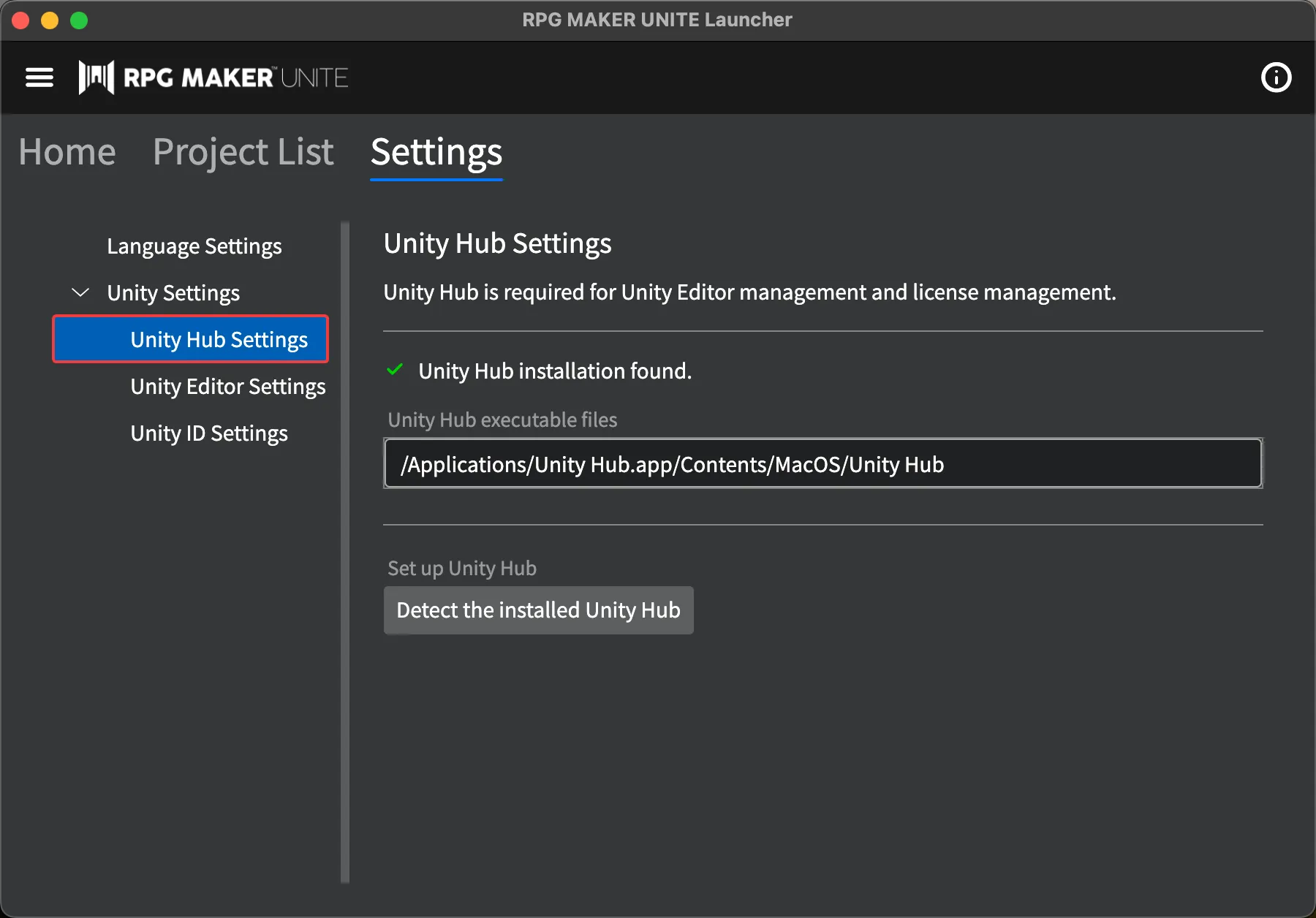Image resolution: width=1316 pixels, height=918 pixels.
Task: Click the info icon in header
Action: coord(1277,77)
